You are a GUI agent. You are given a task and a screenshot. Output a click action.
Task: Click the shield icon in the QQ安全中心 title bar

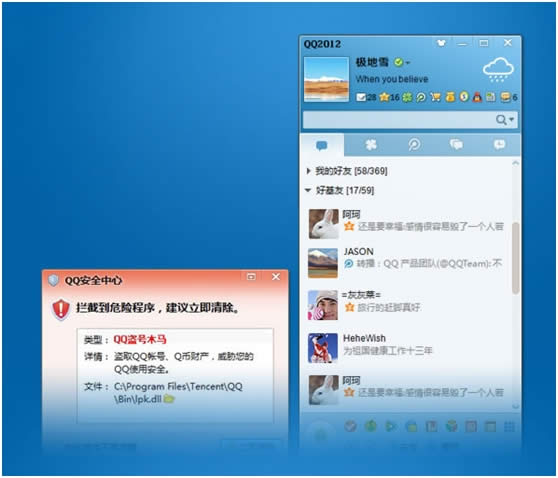coord(53,280)
